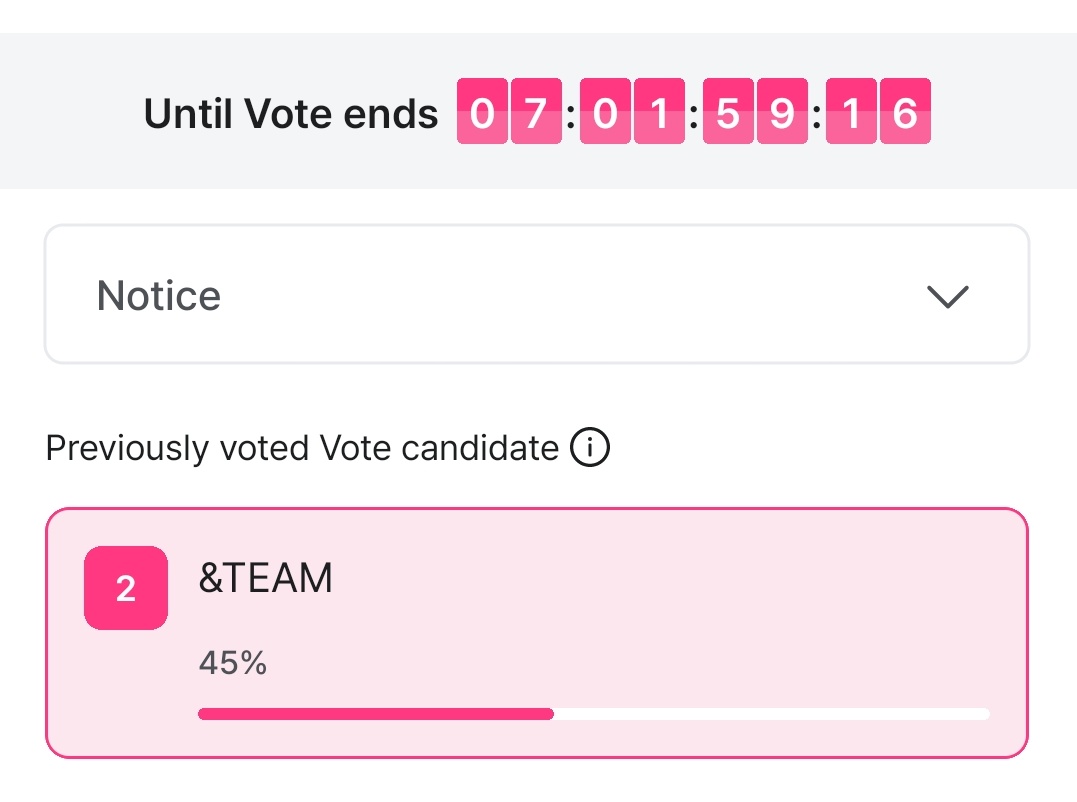Click the pink filled part of progress bar
The image size is (1077, 802).
[x=375, y=714]
